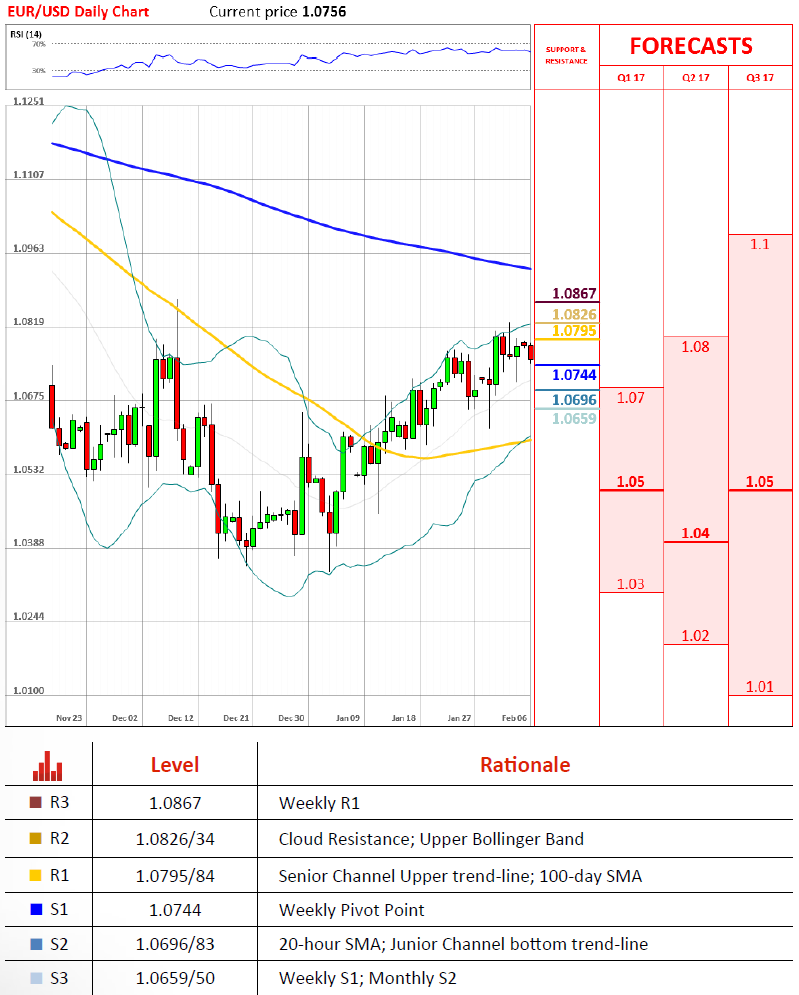
Task: Click the 1.1251 price axis label
Action: pyautogui.click(x=29, y=102)
